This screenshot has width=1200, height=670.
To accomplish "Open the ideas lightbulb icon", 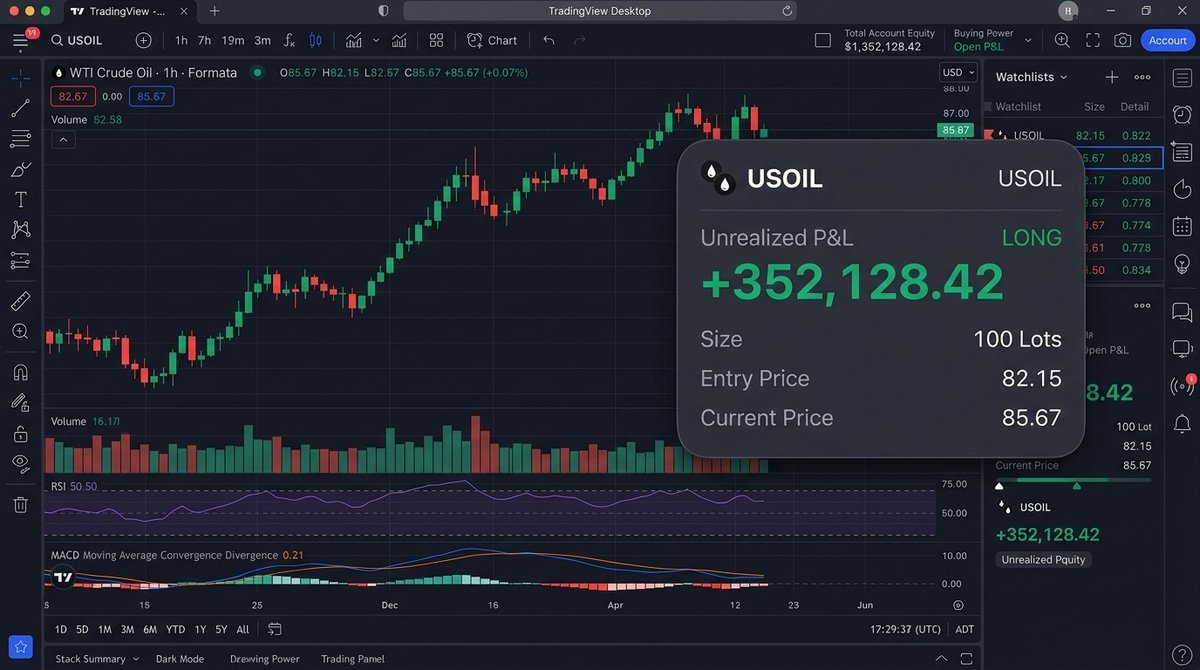I will click(1182, 264).
